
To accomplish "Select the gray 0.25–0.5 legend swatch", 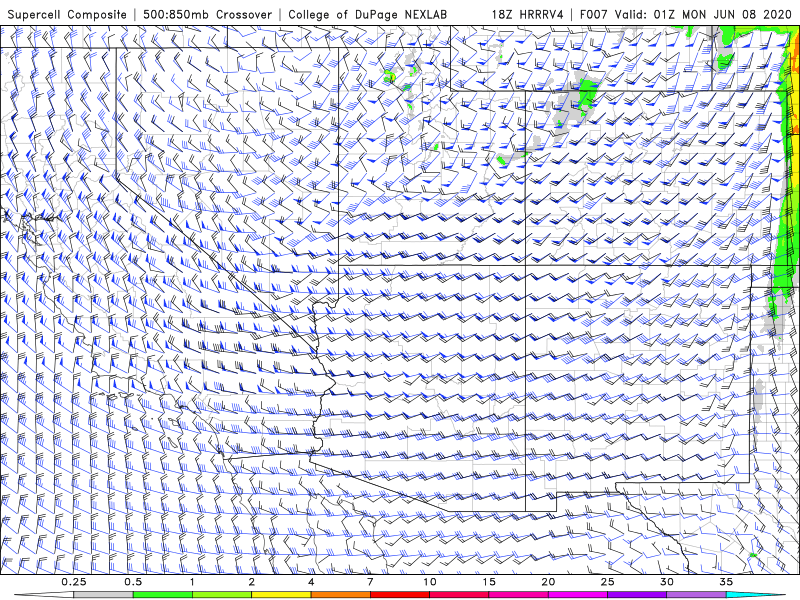I will click(104, 595).
